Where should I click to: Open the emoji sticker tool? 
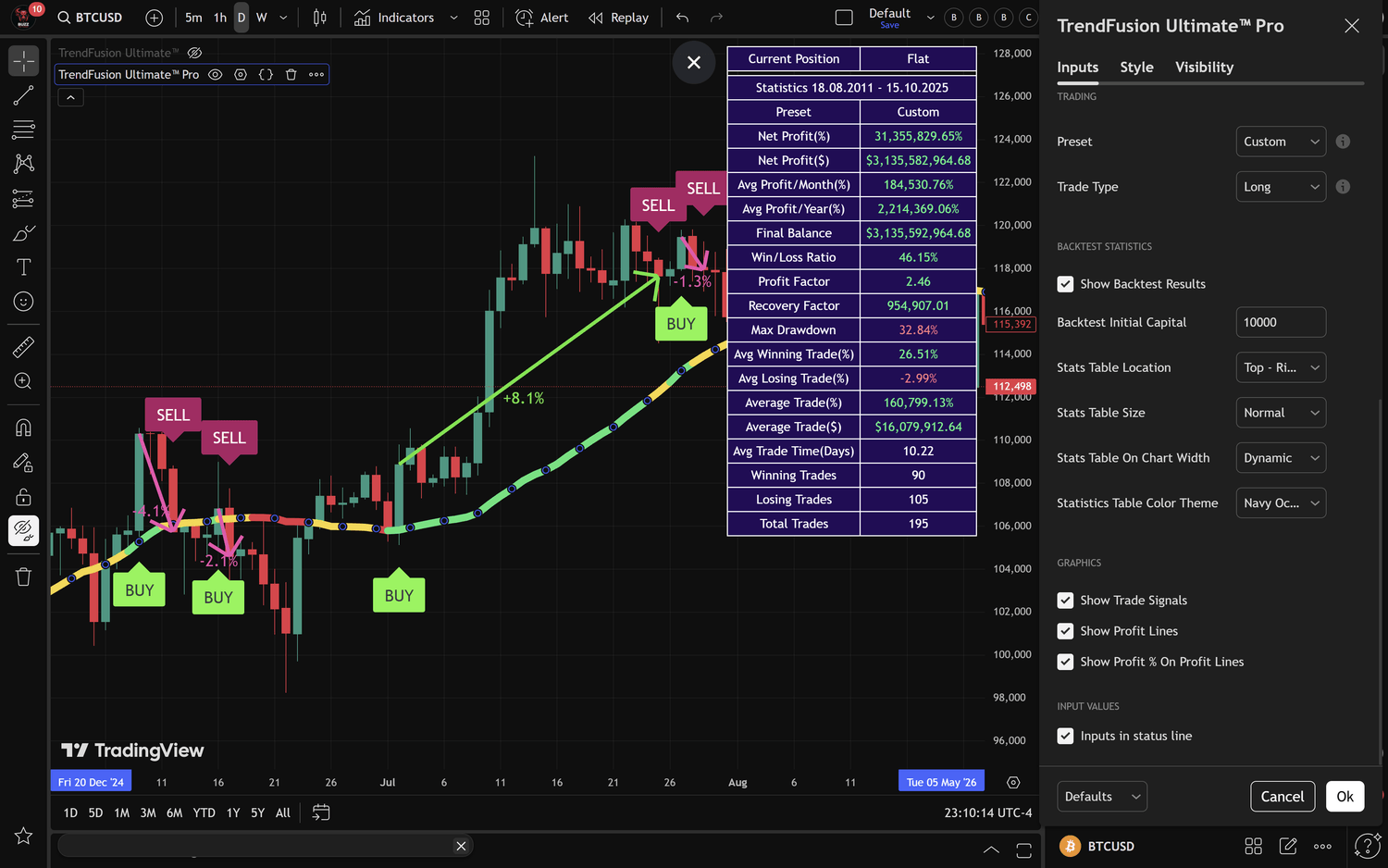click(x=23, y=301)
